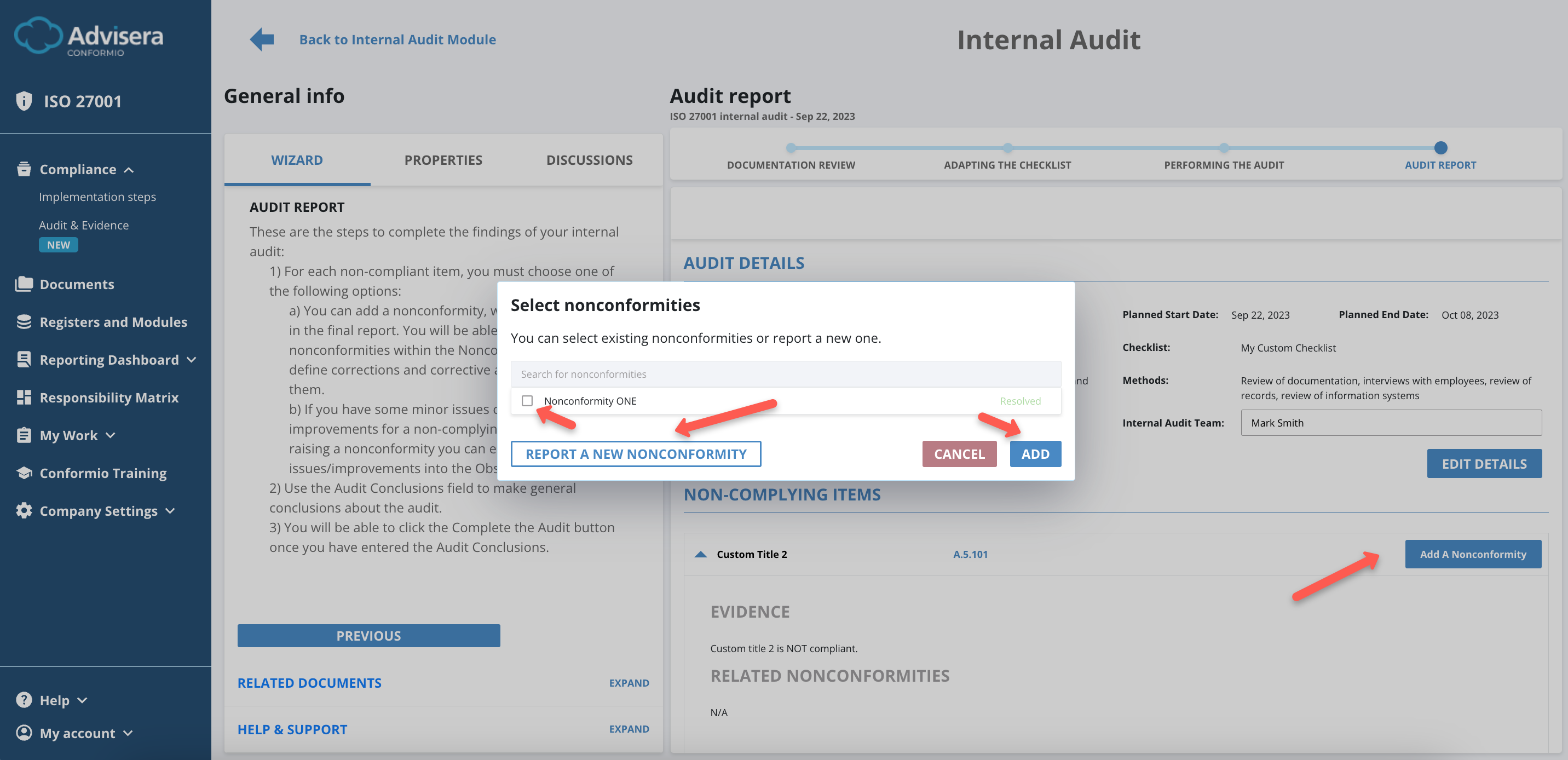Switch to the Properties tab
This screenshot has height=760, width=1568.
[443, 159]
